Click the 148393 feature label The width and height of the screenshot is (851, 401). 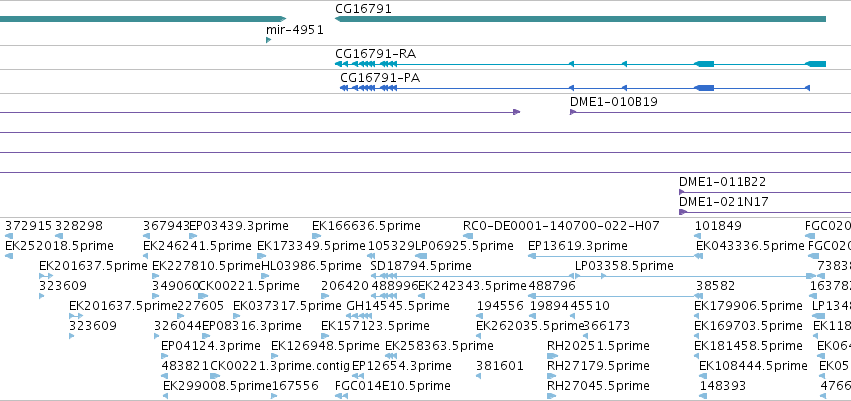pyautogui.click(x=722, y=386)
